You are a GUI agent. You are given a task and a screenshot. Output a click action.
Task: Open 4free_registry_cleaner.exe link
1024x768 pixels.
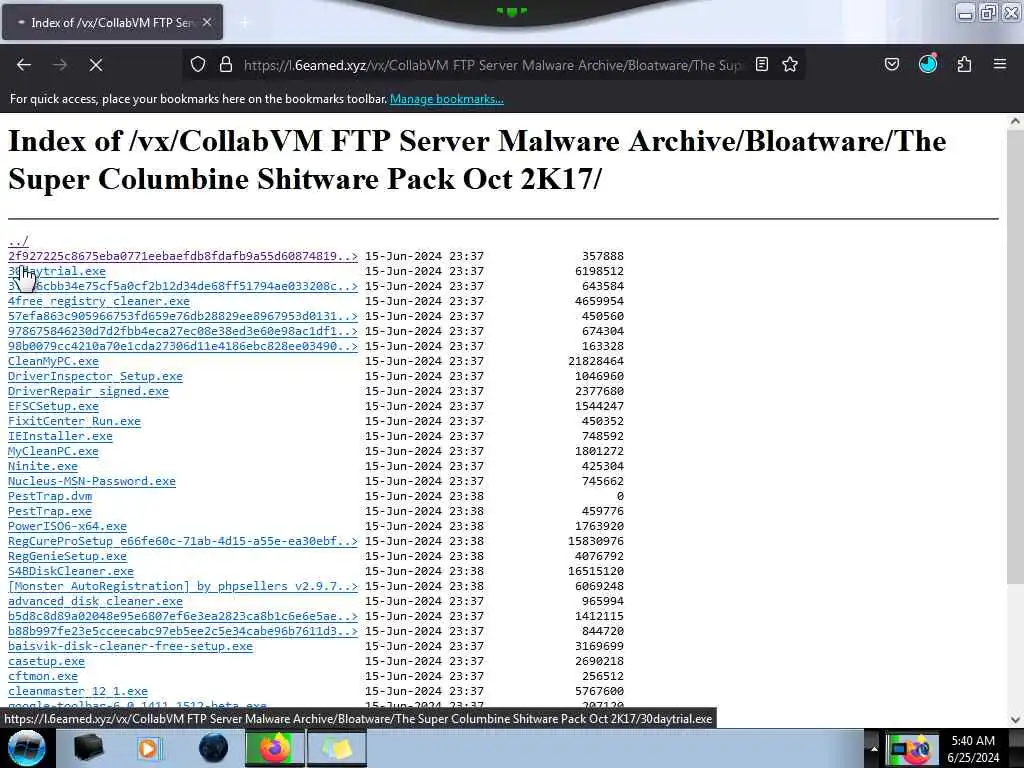[99, 301]
